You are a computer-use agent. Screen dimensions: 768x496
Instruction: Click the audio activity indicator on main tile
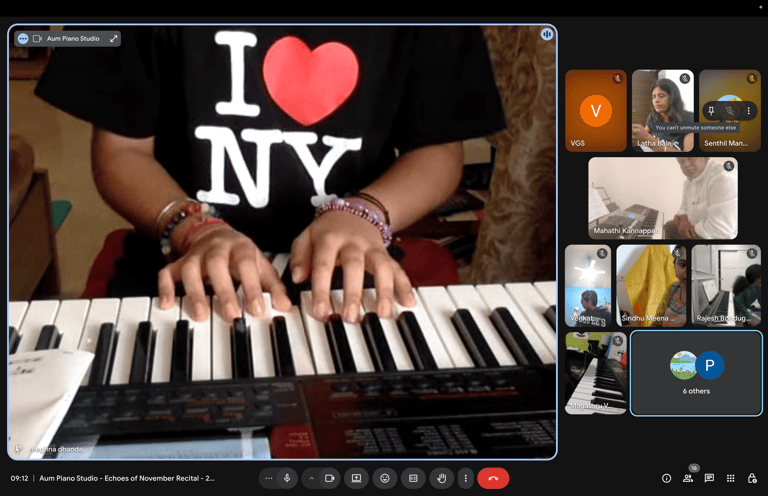coord(547,34)
